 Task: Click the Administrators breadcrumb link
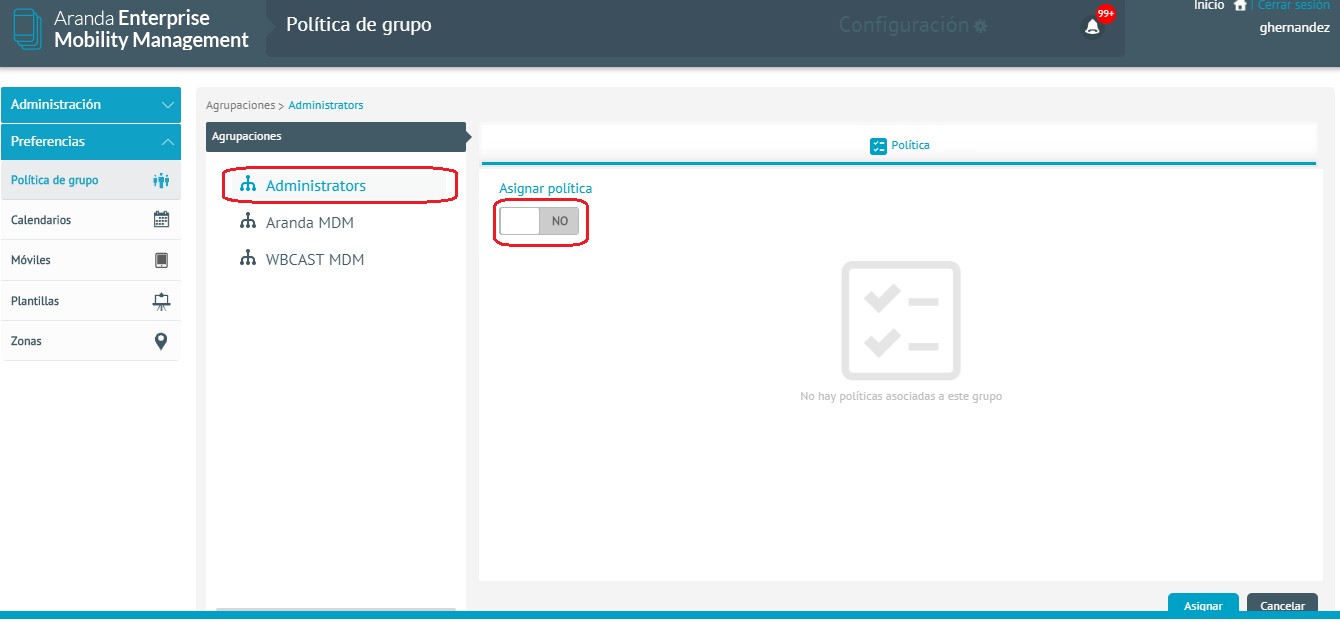coord(326,105)
